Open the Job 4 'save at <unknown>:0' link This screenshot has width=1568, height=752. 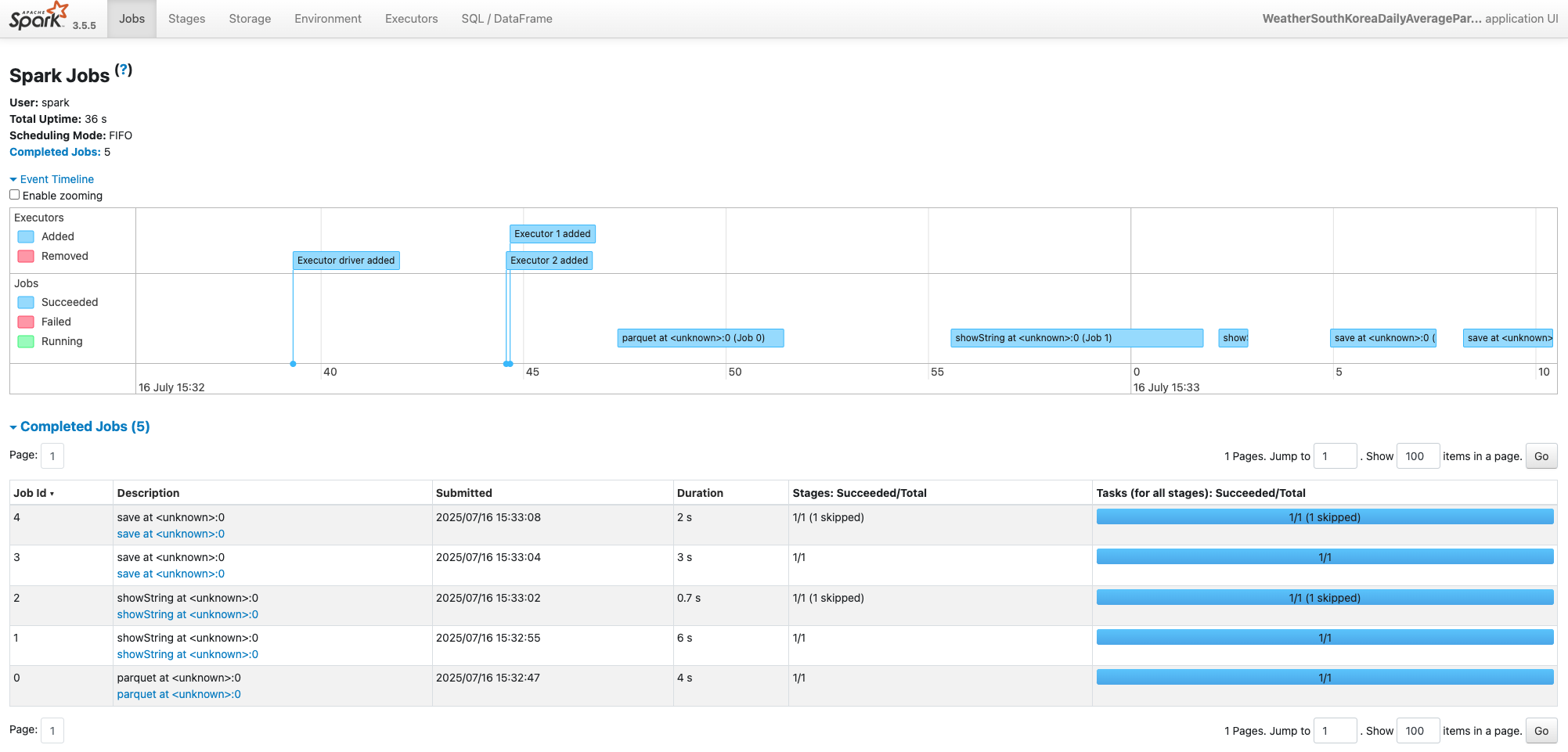[x=171, y=534]
